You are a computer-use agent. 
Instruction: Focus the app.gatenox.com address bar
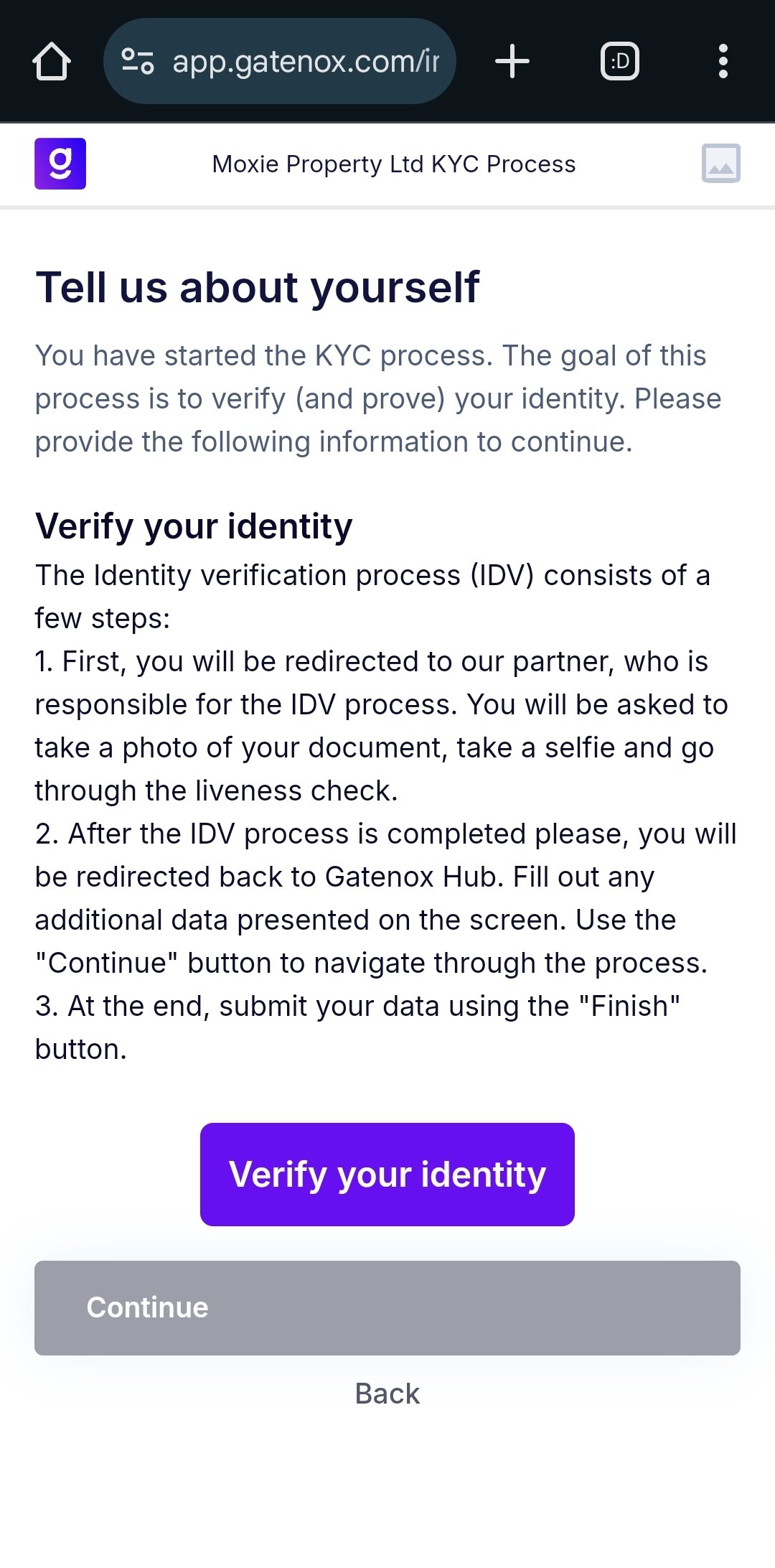305,62
